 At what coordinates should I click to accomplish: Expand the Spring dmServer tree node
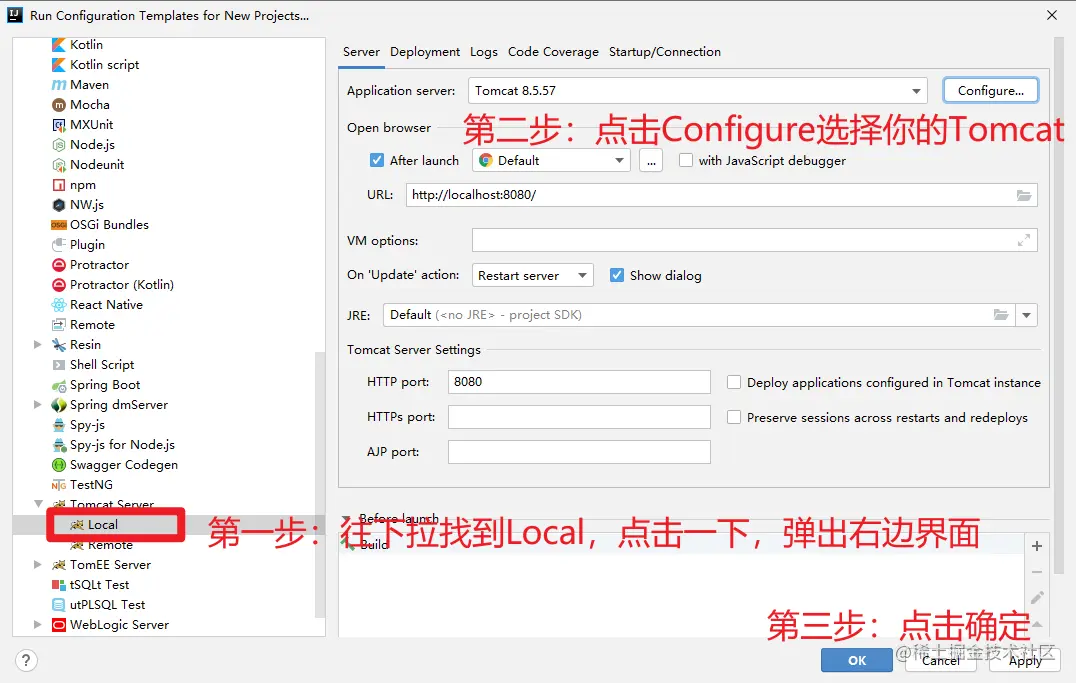(x=38, y=405)
